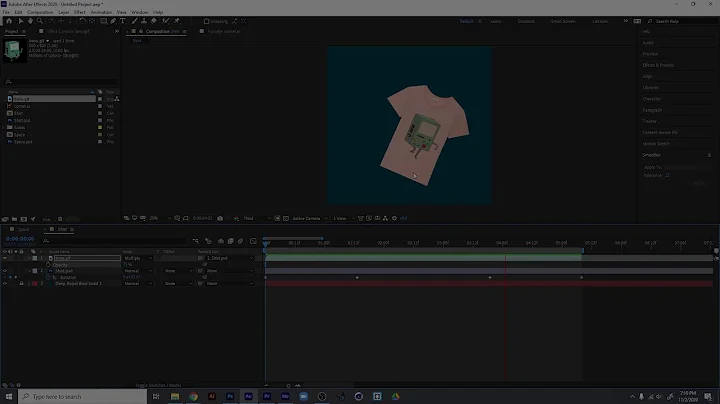Click the new composition icon in Project panel
The height and width of the screenshot is (404, 720).
(23, 219)
